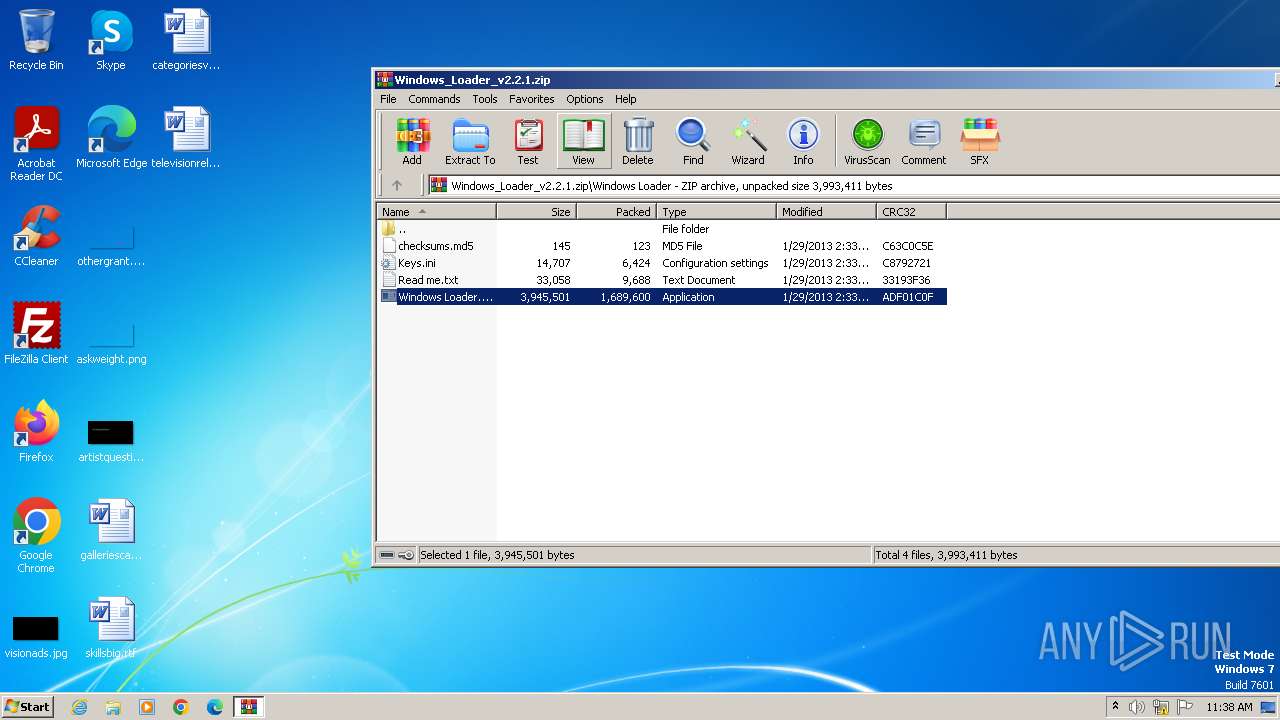1280x720 pixels.
Task: Click the drive/key icons in status bar
Action: tap(397, 555)
